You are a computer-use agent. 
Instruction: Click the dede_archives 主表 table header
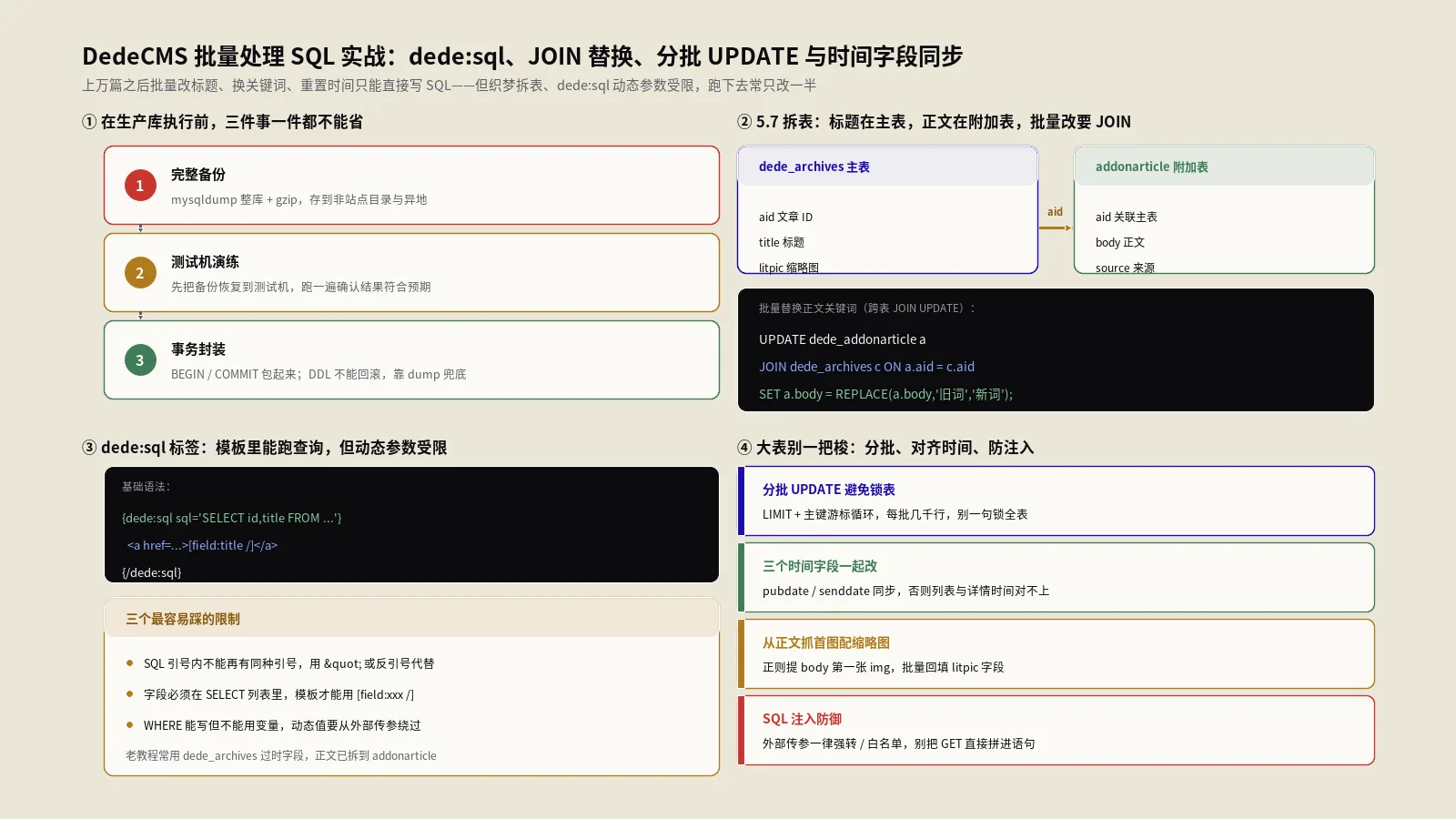887,167
